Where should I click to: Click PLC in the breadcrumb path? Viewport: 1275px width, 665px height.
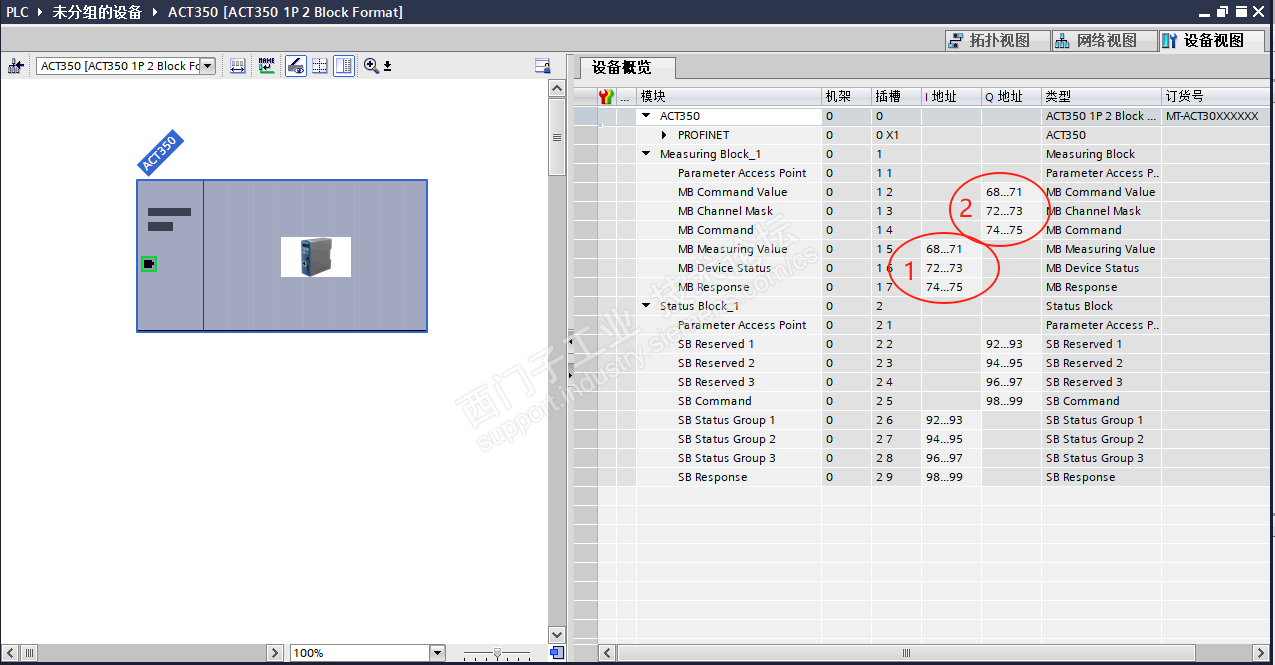[x=17, y=12]
